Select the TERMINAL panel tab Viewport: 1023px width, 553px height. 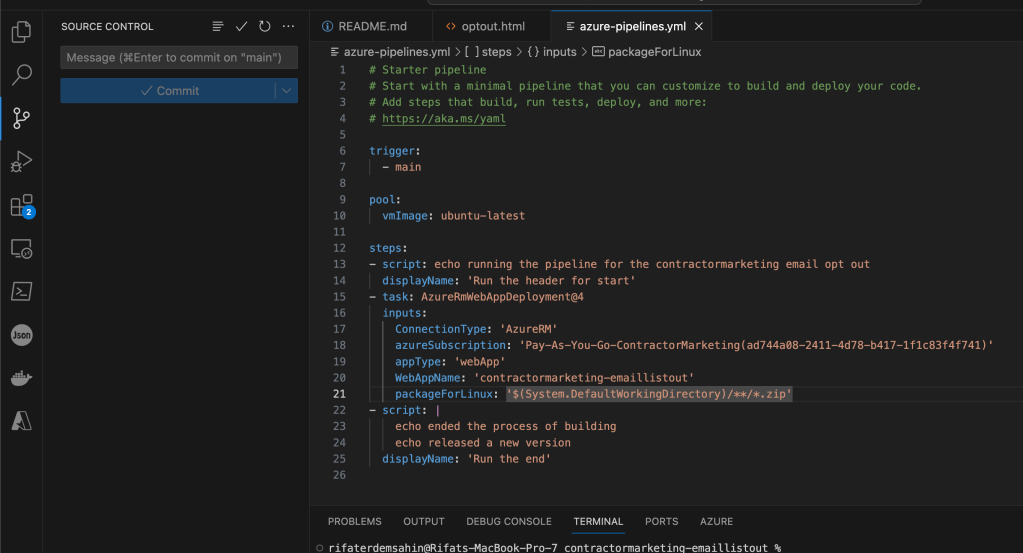coord(598,522)
